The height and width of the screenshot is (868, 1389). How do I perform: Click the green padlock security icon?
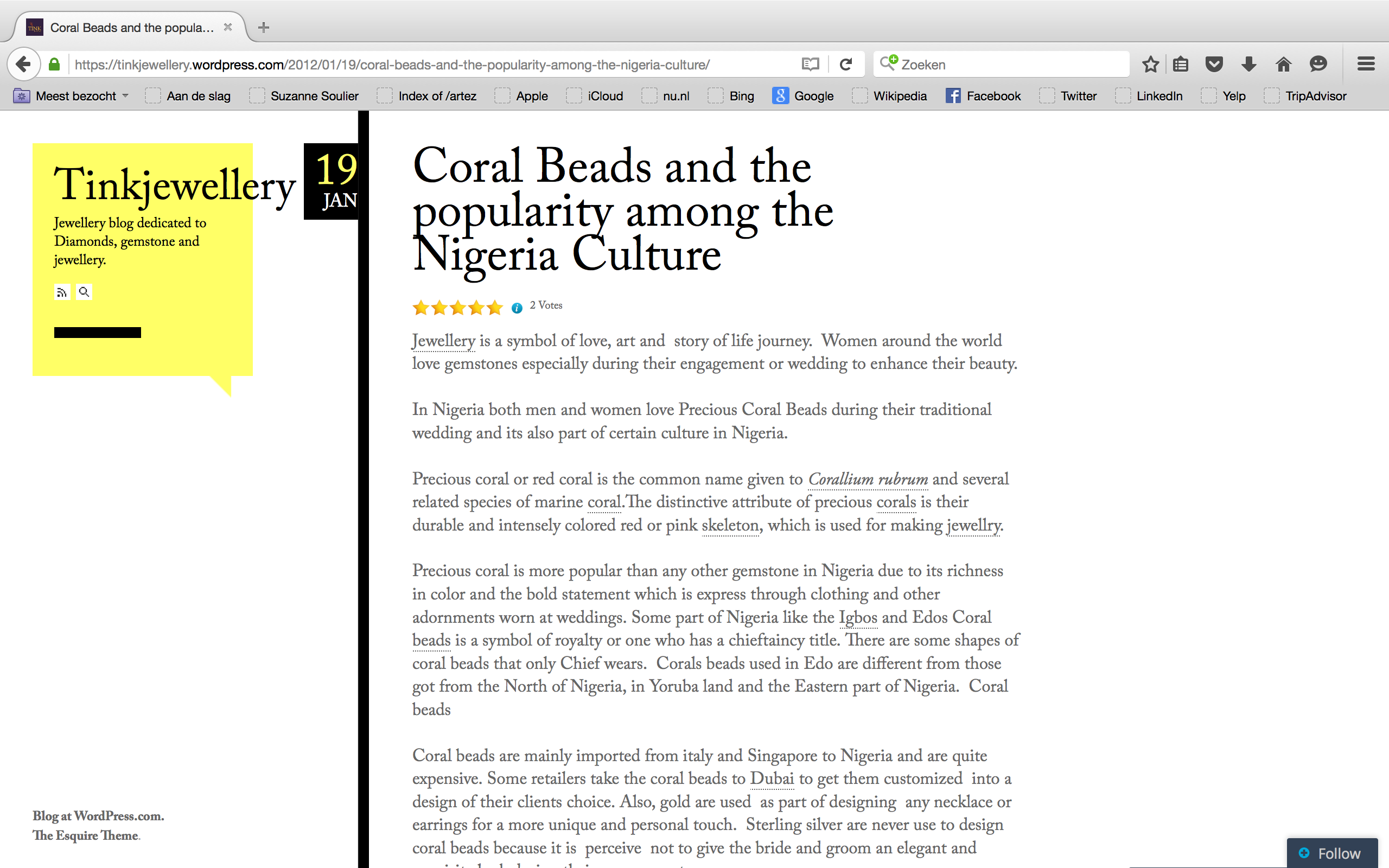tap(54, 65)
